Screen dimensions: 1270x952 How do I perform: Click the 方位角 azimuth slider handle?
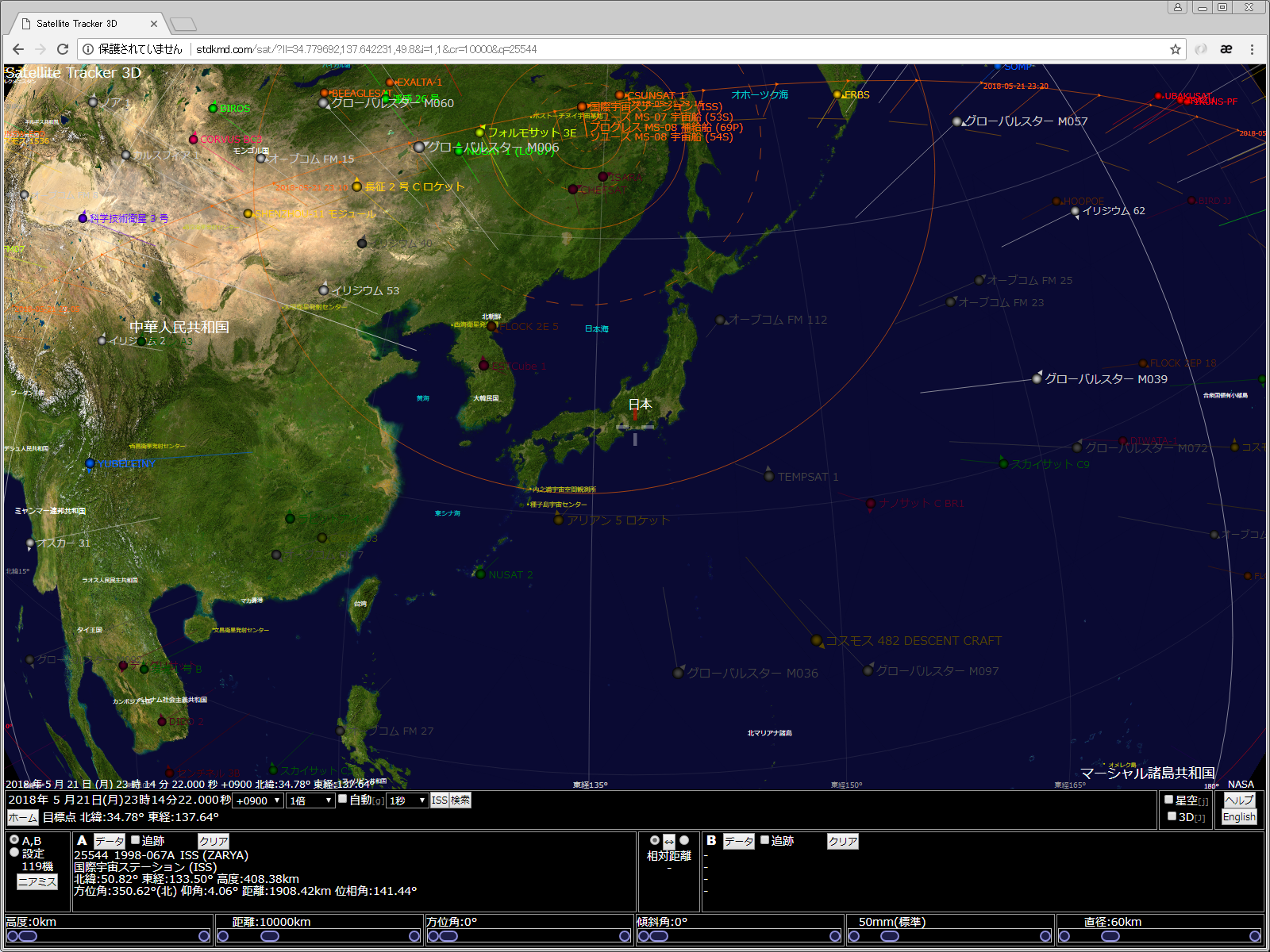(x=448, y=936)
